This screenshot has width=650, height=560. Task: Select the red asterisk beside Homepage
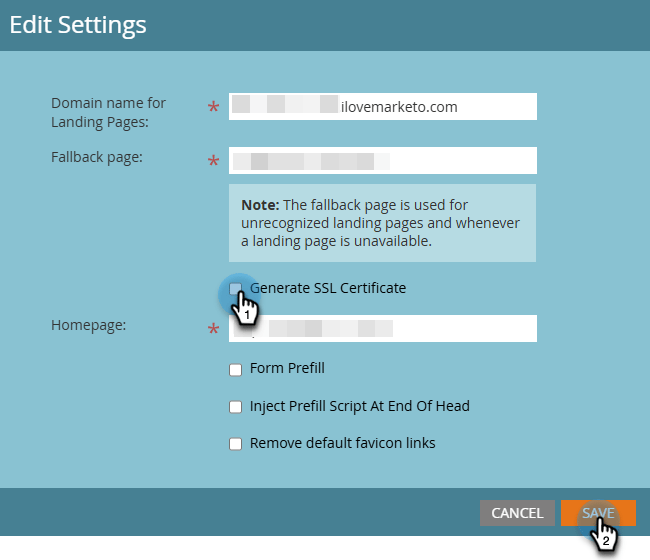click(213, 330)
